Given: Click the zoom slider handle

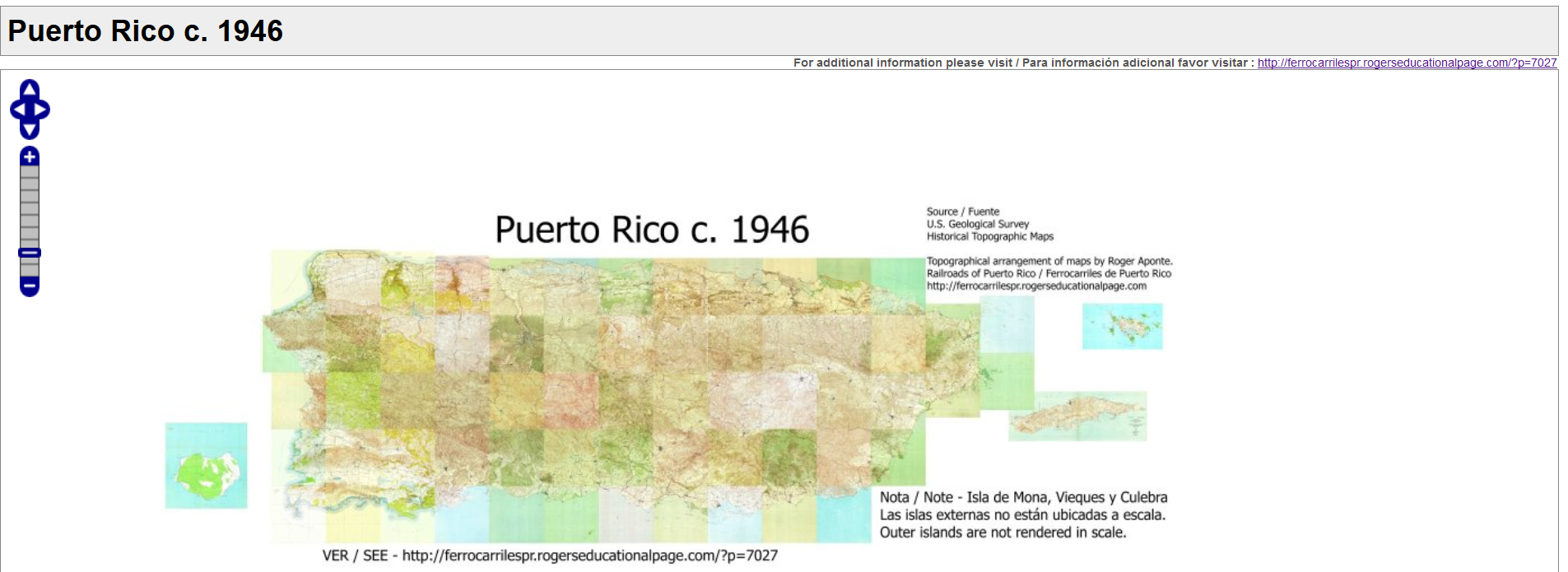Looking at the screenshot, I should click(30, 253).
